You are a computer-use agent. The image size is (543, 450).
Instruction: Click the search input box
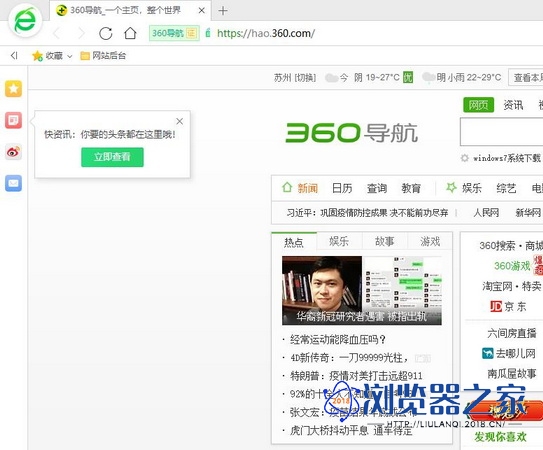[x=501, y=132]
